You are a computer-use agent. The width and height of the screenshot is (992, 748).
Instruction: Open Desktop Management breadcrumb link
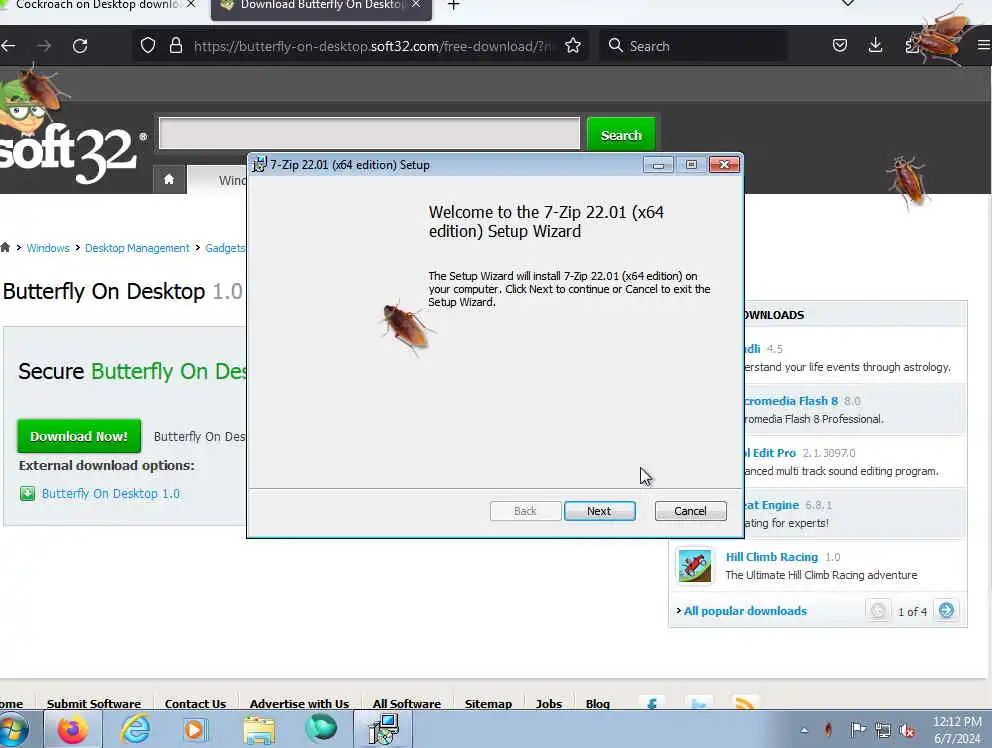point(137,248)
